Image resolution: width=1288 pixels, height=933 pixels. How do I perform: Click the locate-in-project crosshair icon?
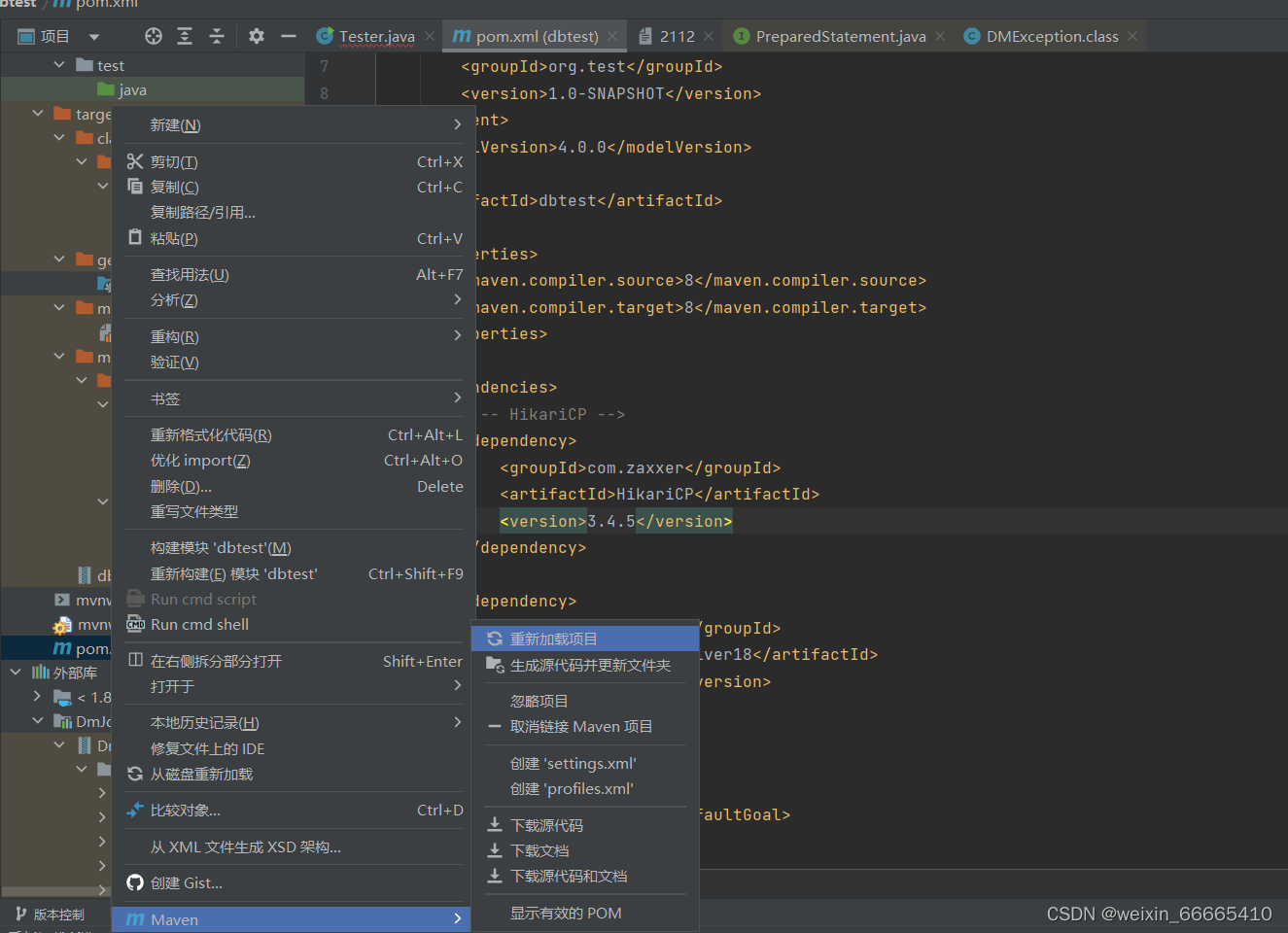click(154, 36)
